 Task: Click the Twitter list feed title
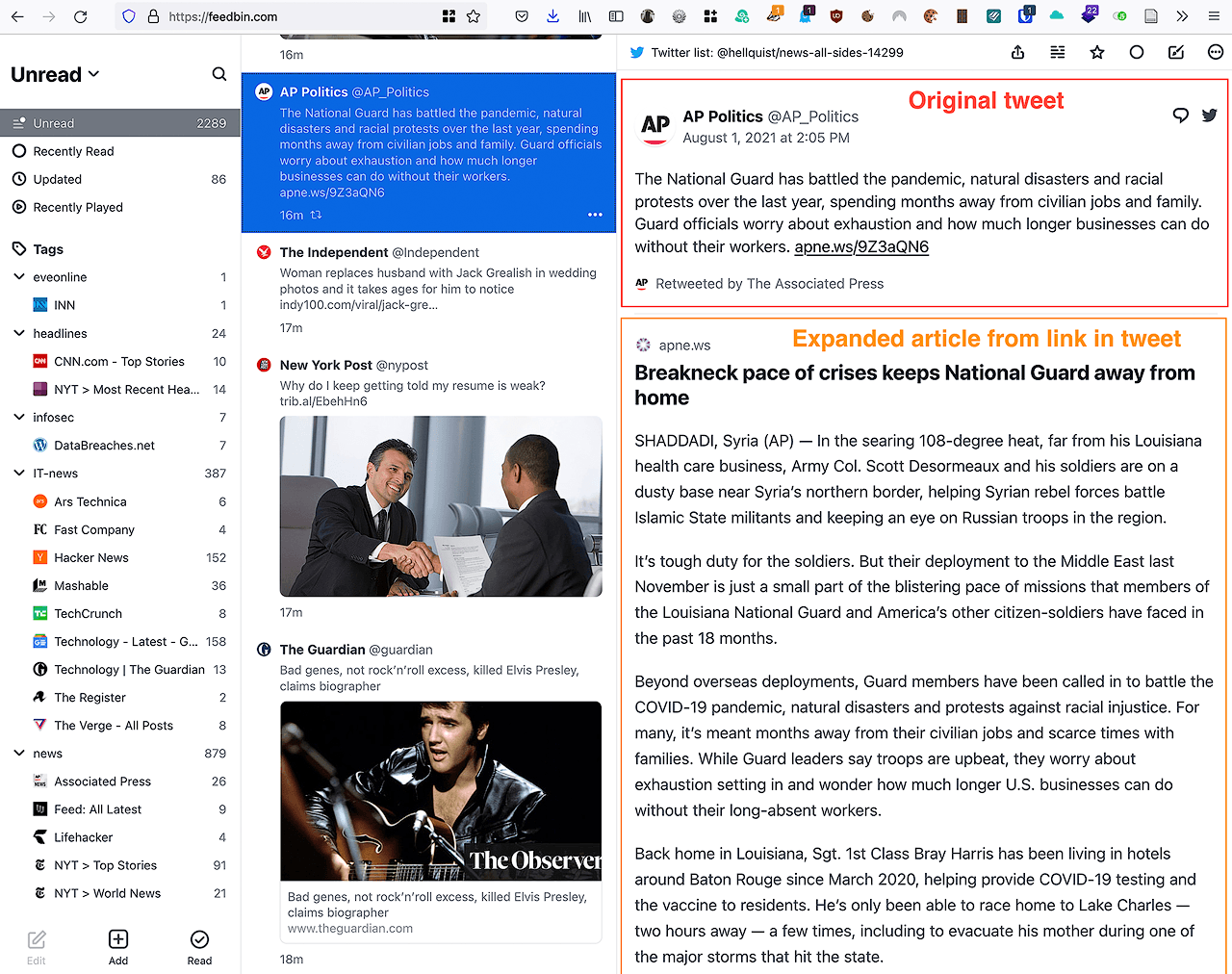[777, 53]
